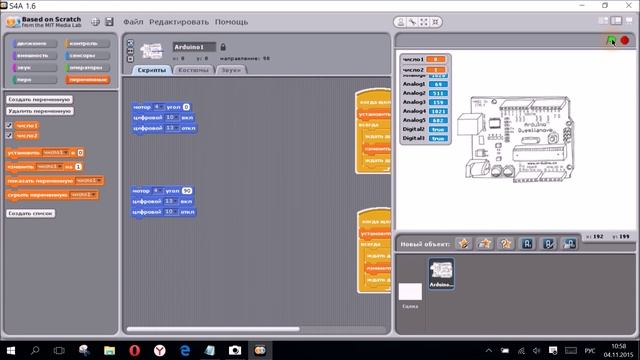
Task: Open the движение blocks category
Action: coord(34,43)
